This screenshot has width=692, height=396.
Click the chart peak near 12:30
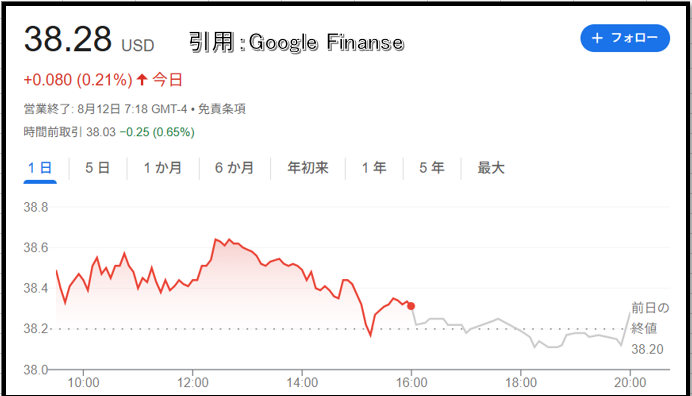point(215,239)
